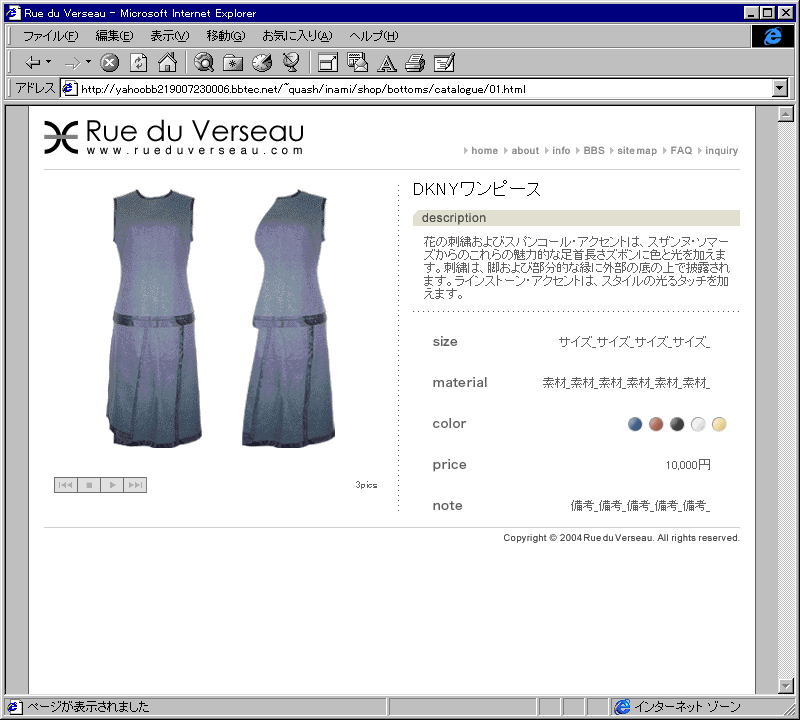Open the 編集(E) menu
The height and width of the screenshot is (720, 800).
tap(114, 36)
